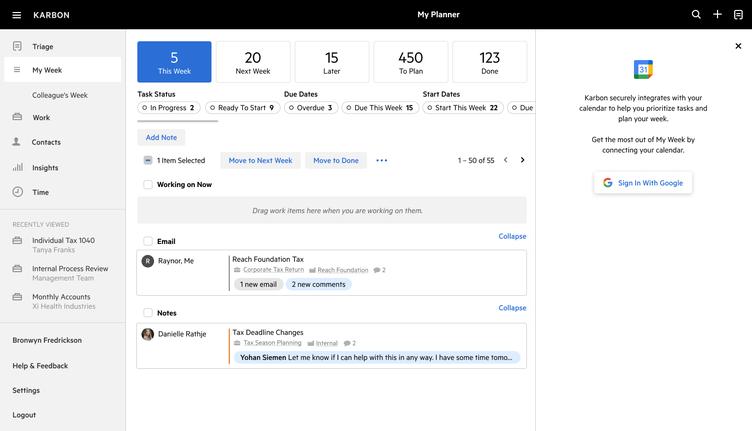Screen dimensions: 752x431
Task: Open Help & Feedback
Action: (x=40, y=365)
